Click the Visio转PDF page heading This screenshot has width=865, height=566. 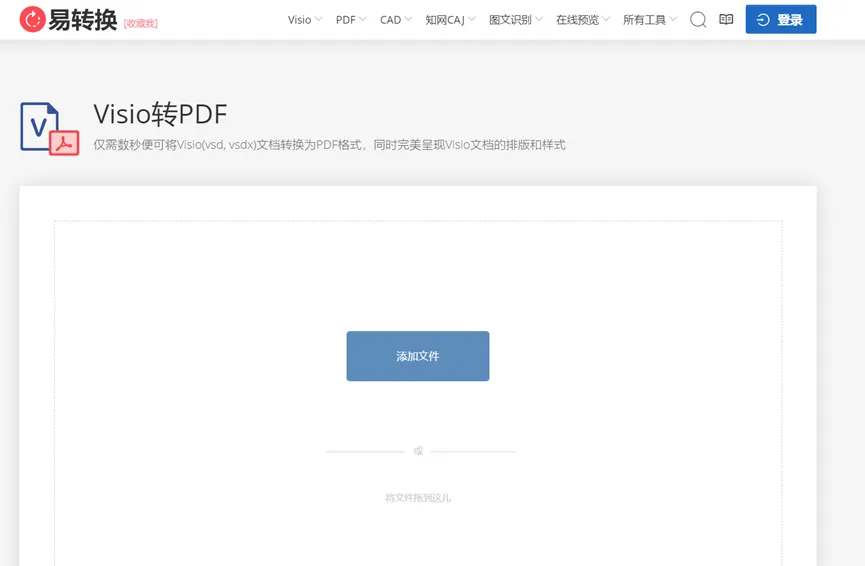(160, 114)
